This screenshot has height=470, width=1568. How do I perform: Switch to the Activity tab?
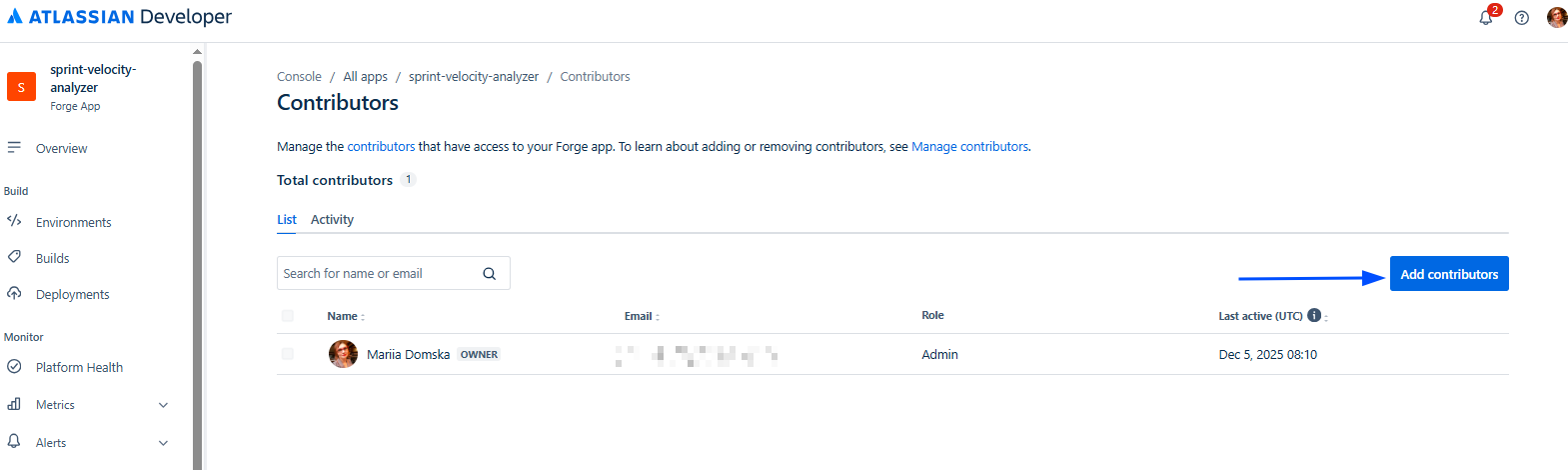[332, 220]
